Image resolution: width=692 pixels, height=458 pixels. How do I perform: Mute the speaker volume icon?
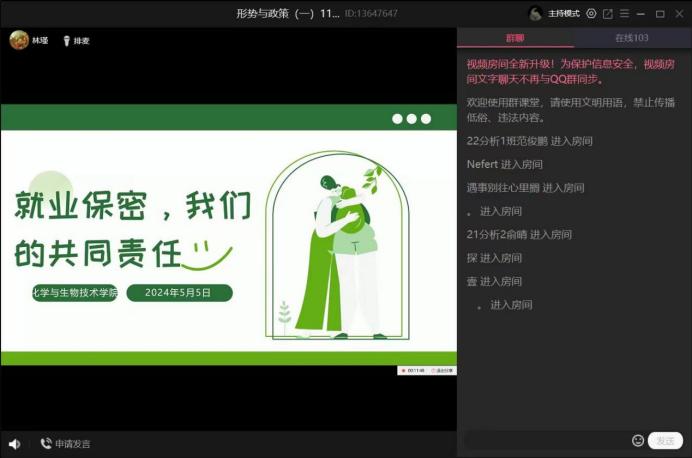coord(14,444)
